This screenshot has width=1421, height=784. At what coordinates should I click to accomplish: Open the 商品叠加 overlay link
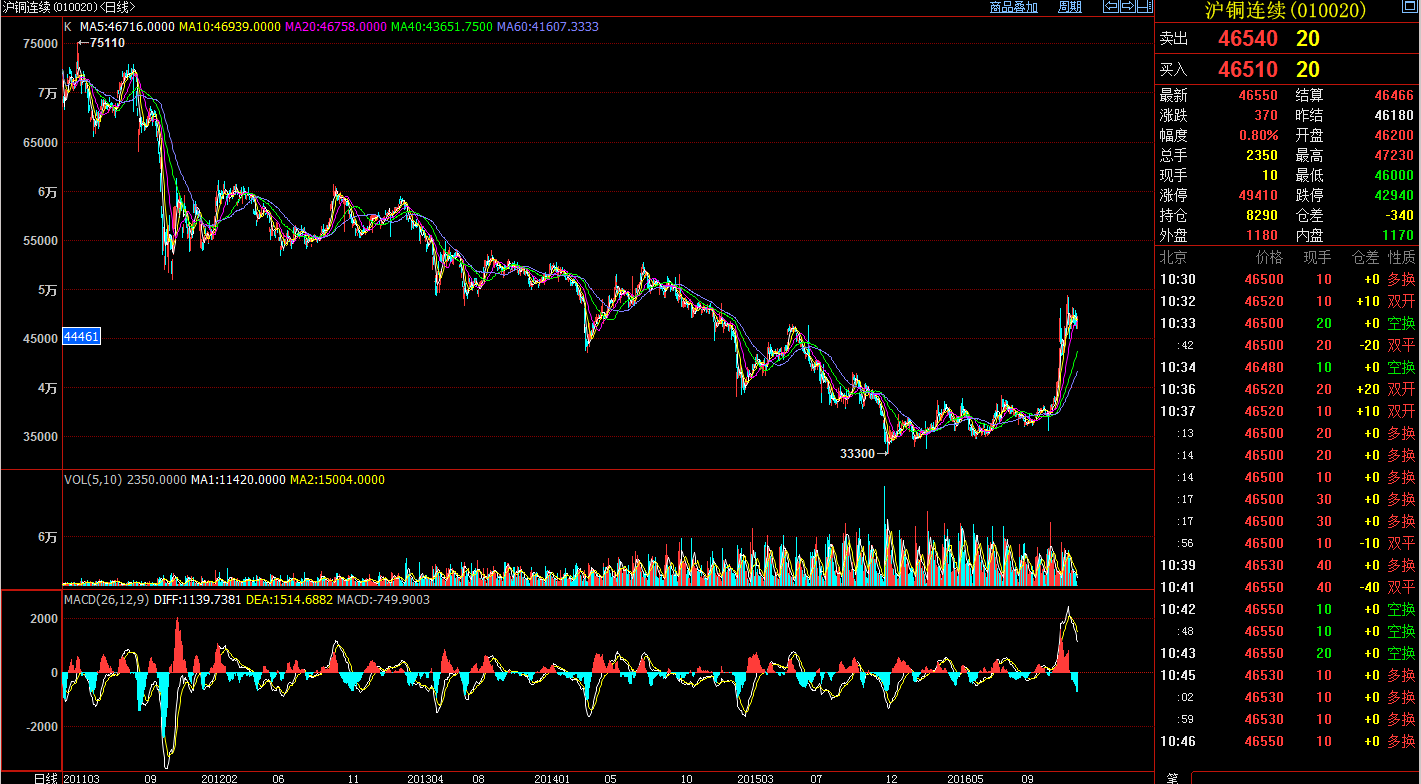[x=1013, y=7]
